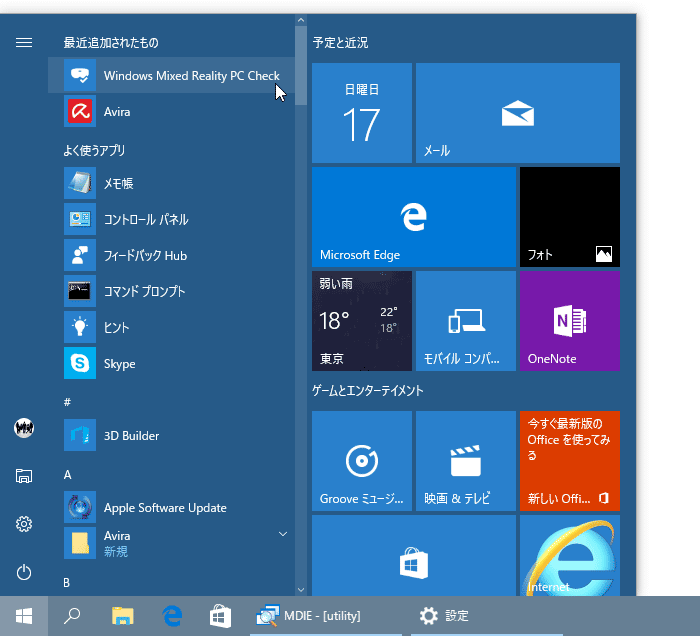Launch Windows Mixed Reality PC Check
This screenshot has height=636, width=700.
coord(171,75)
